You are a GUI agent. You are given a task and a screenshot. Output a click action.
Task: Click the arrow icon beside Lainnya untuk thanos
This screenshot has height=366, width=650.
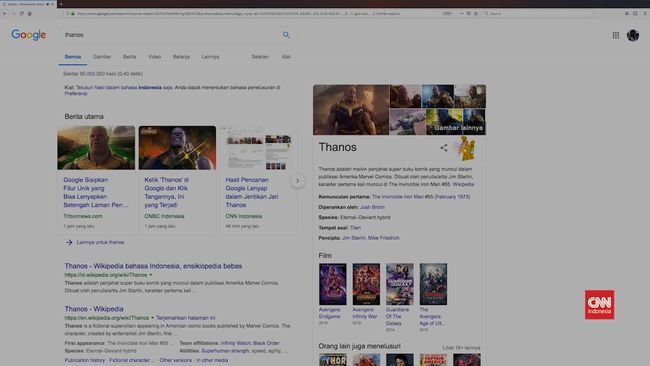69,242
